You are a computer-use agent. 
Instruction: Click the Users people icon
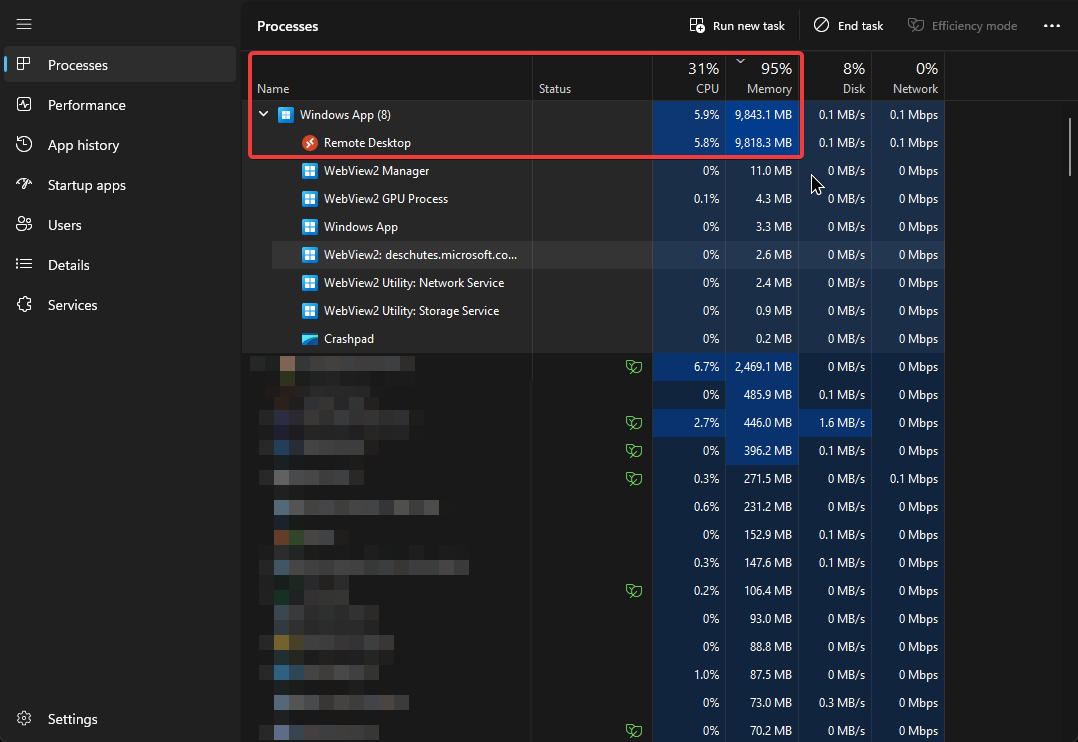pos(24,224)
